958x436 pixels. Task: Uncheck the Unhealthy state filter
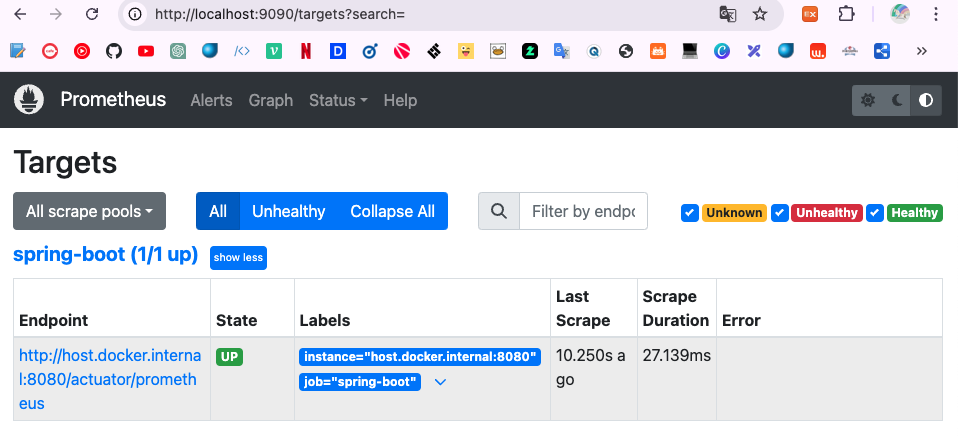pos(780,212)
